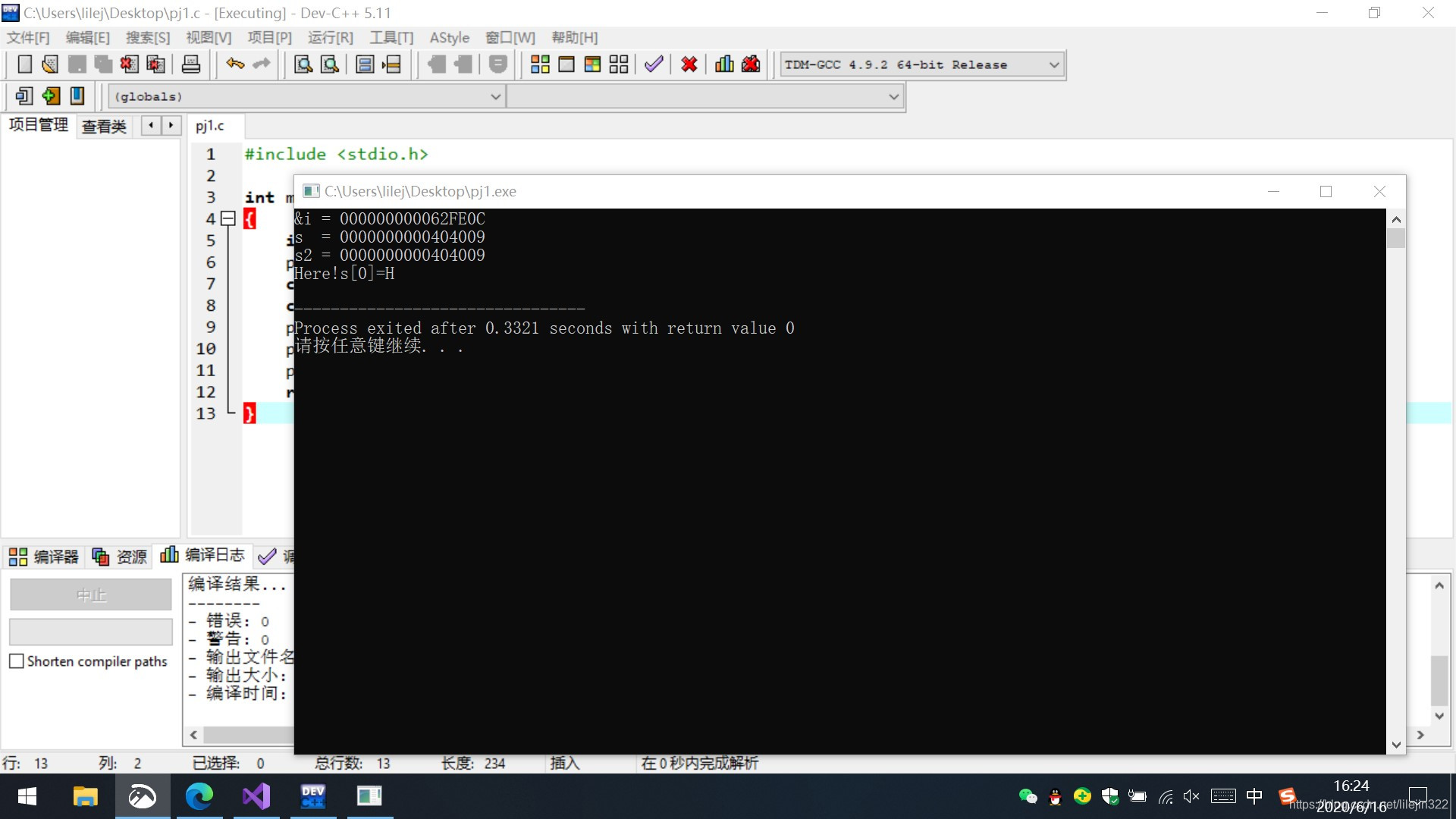Open the 视图[V] menu
The width and height of the screenshot is (1456, 819).
pos(209,38)
